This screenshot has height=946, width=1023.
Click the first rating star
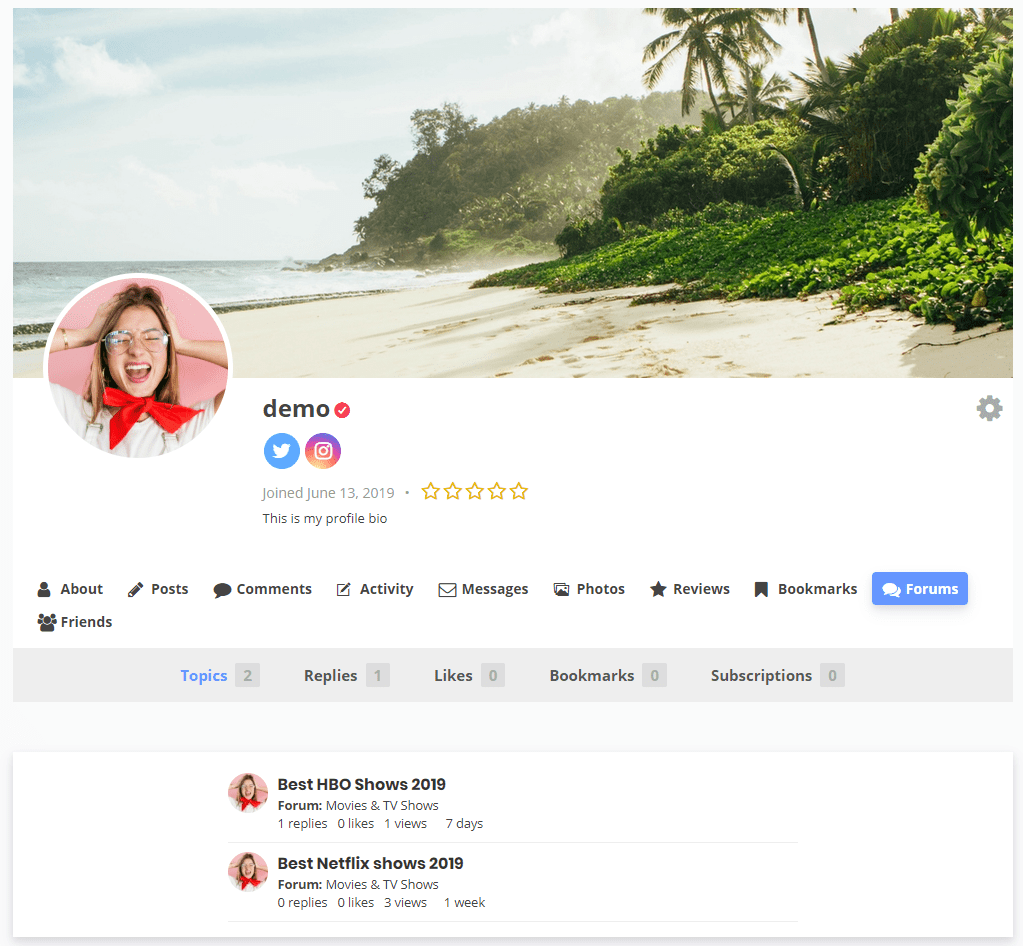[431, 491]
